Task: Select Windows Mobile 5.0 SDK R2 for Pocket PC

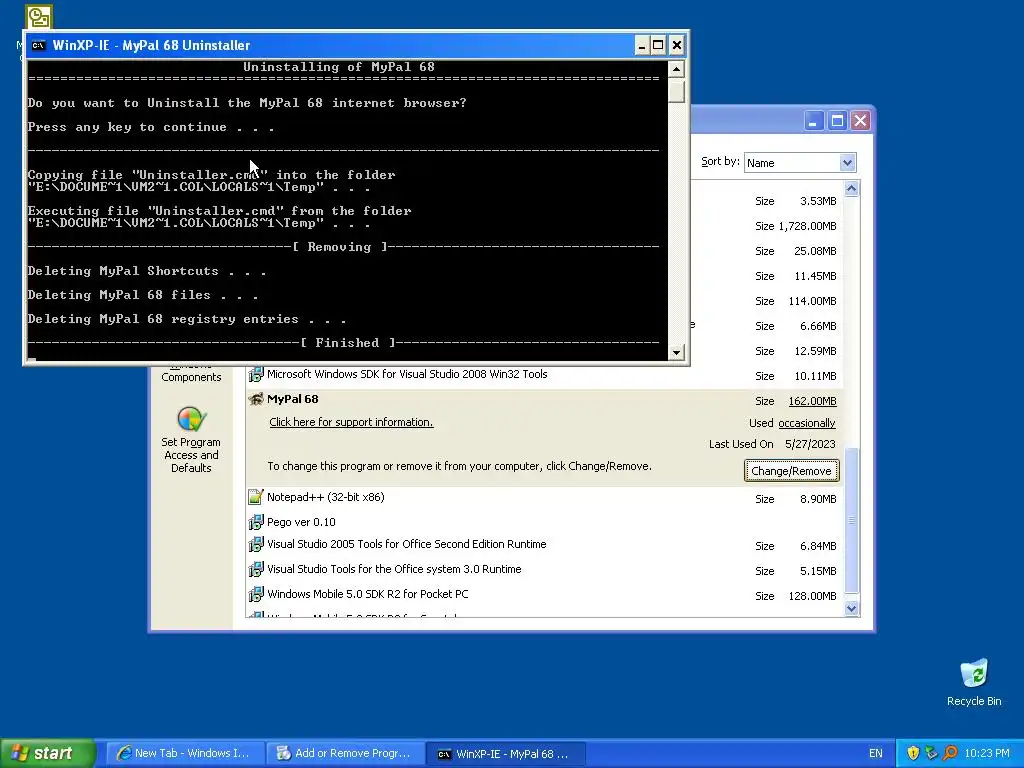Action: pyautogui.click(x=368, y=594)
